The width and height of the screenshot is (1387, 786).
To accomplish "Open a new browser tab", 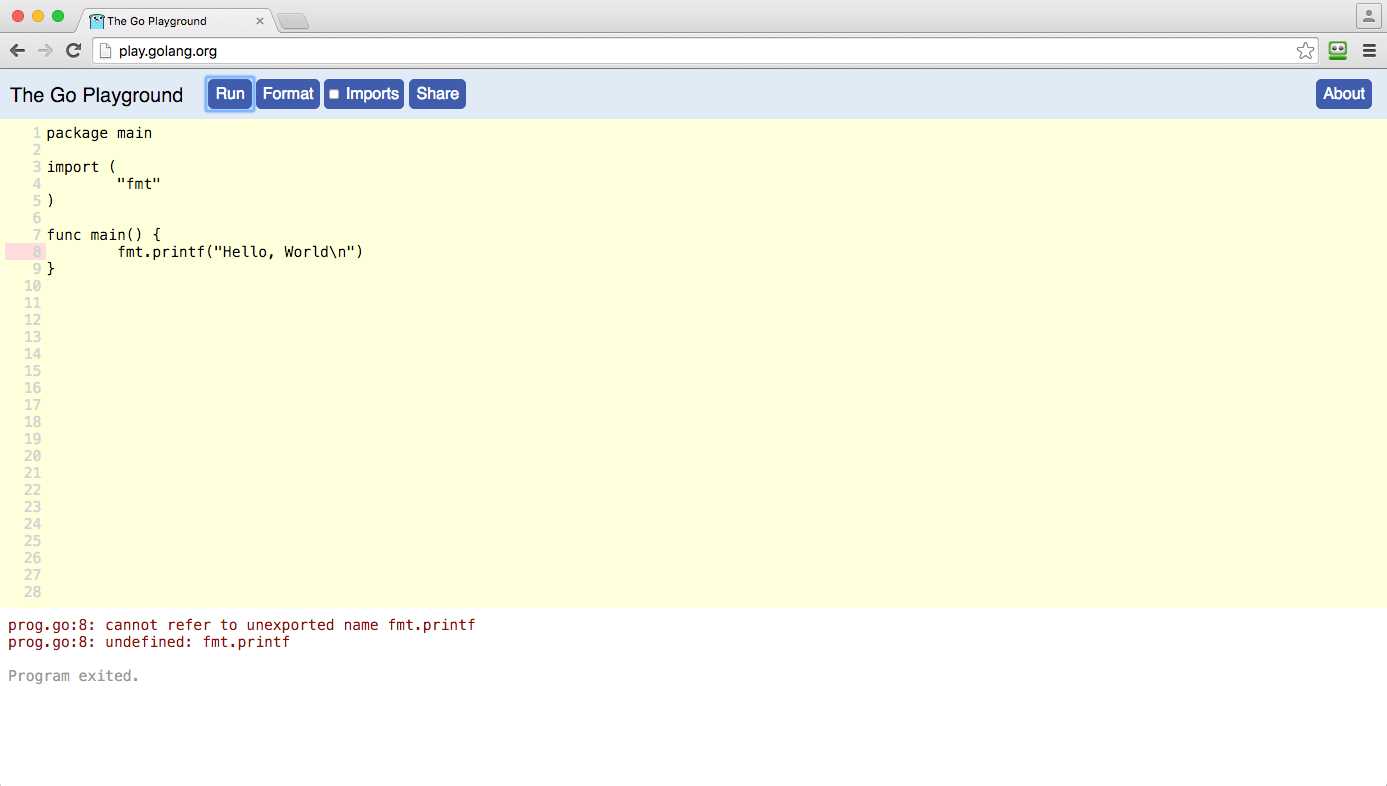I will [292, 19].
